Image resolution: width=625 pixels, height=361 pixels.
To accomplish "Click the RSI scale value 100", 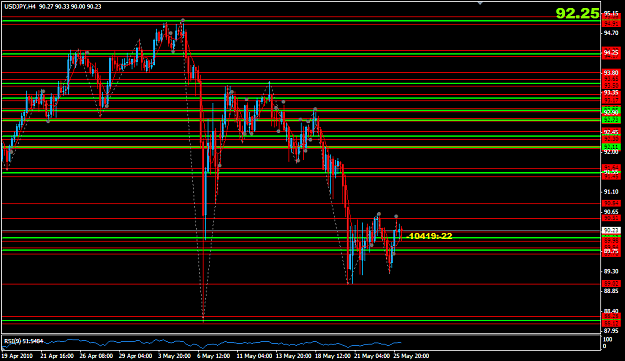I will coord(608,339).
